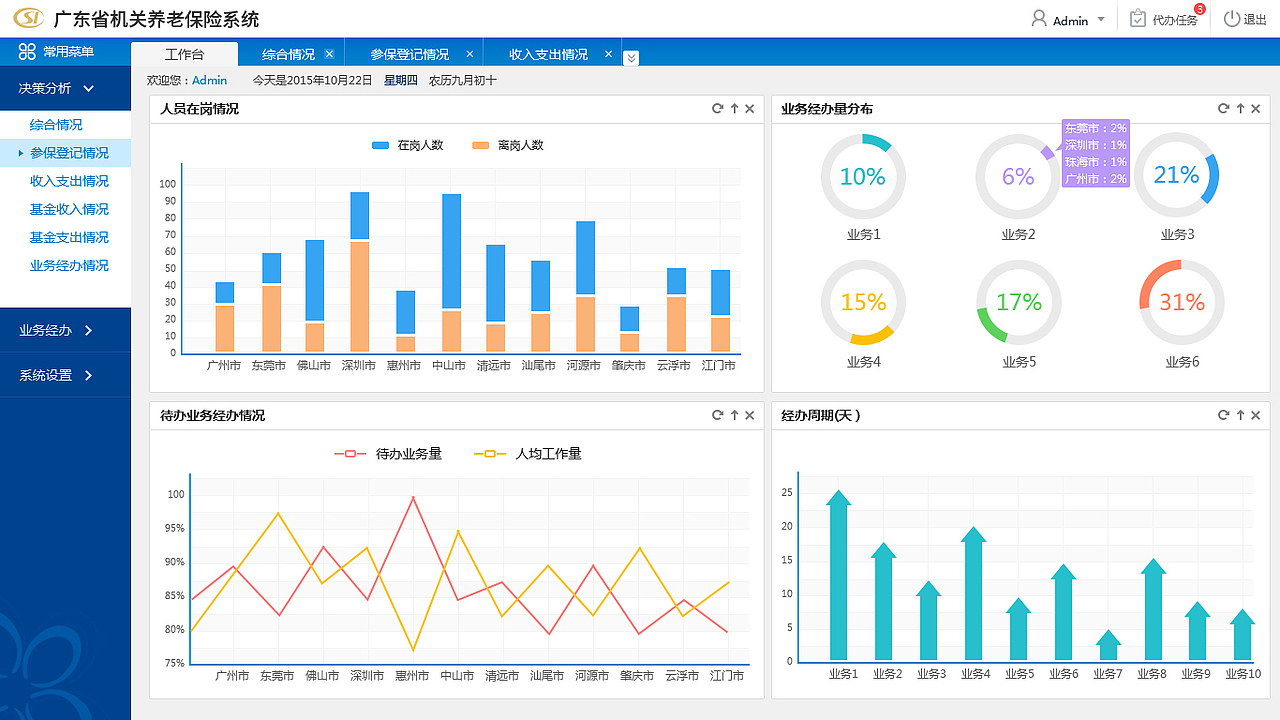Collapse the 经办周期(天) panel with up arrow

pos(1240,415)
